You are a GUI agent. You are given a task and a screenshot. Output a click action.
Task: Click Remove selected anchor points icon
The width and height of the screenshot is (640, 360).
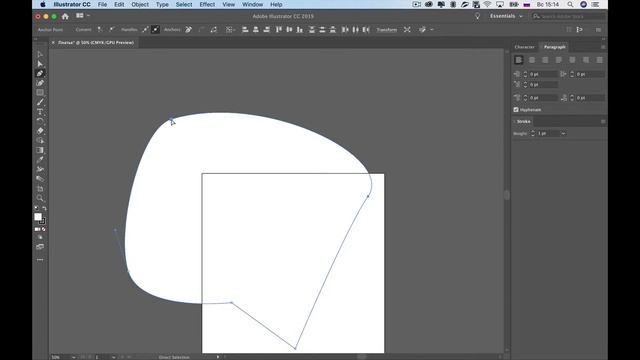pyautogui.click(x=188, y=29)
